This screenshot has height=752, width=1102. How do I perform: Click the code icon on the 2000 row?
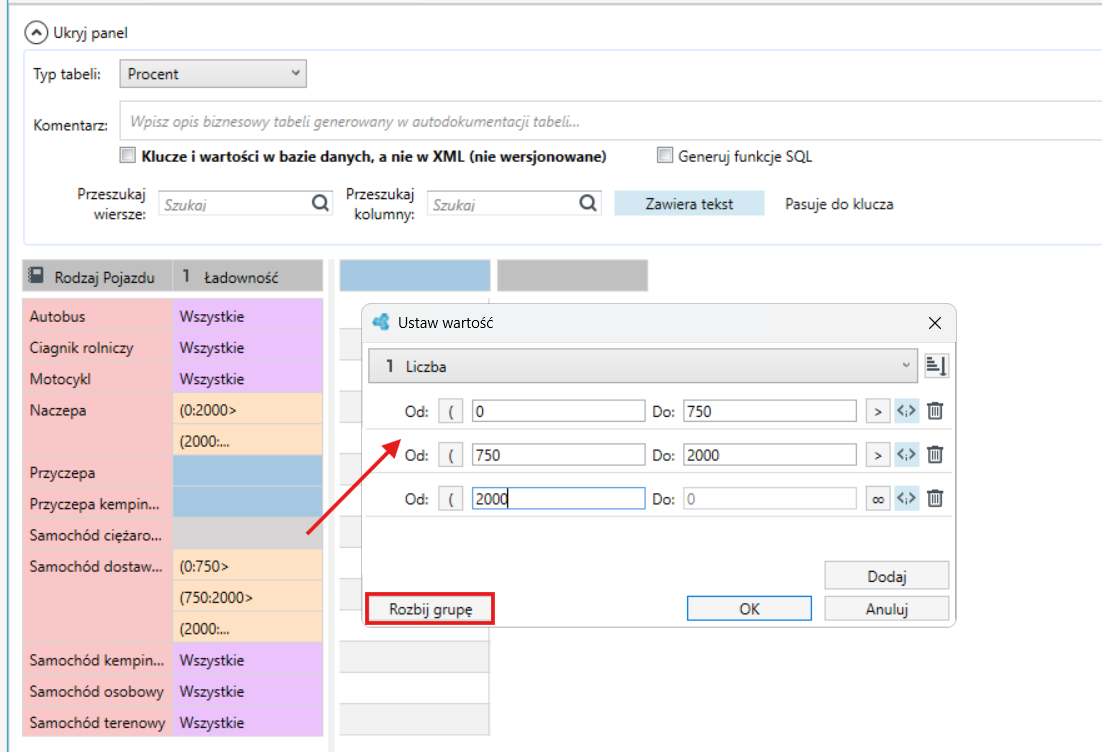(x=907, y=498)
